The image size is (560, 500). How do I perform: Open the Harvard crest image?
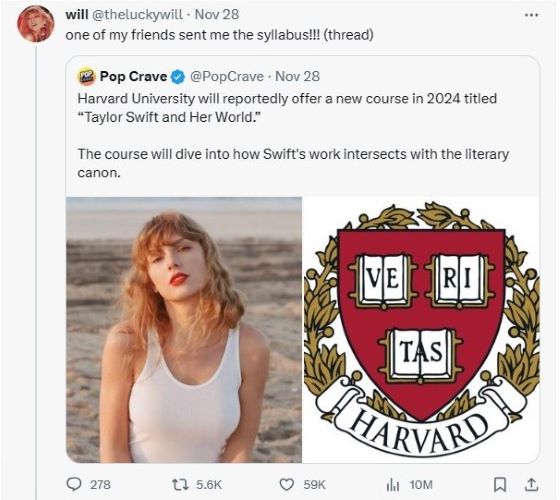[421, 330]
